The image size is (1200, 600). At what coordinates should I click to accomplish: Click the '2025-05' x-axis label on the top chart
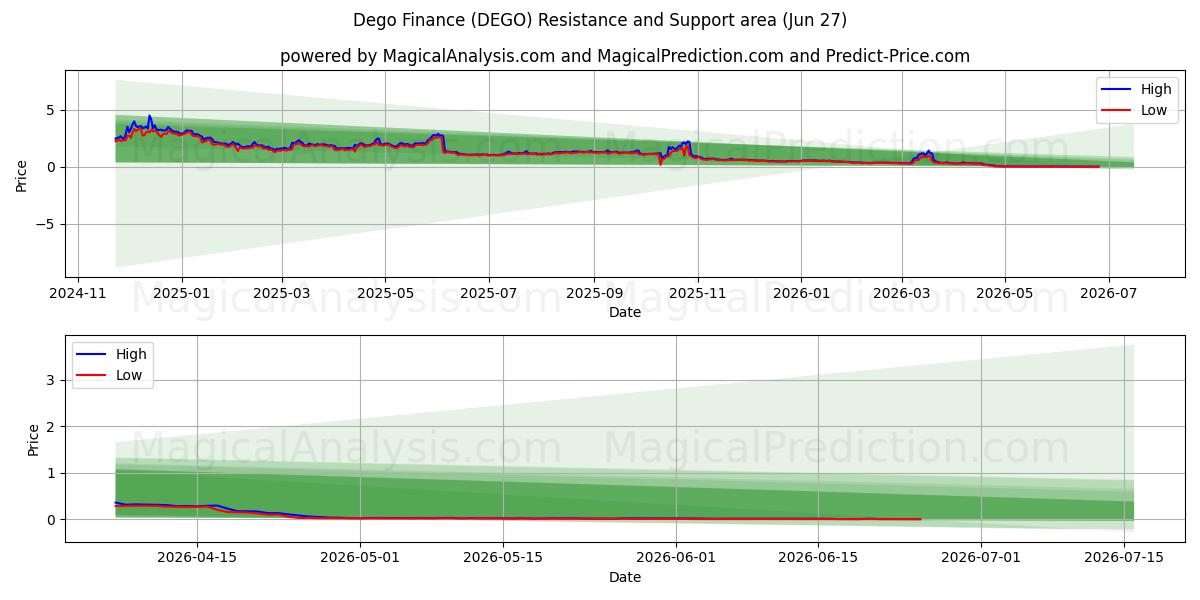pos(385,294)
